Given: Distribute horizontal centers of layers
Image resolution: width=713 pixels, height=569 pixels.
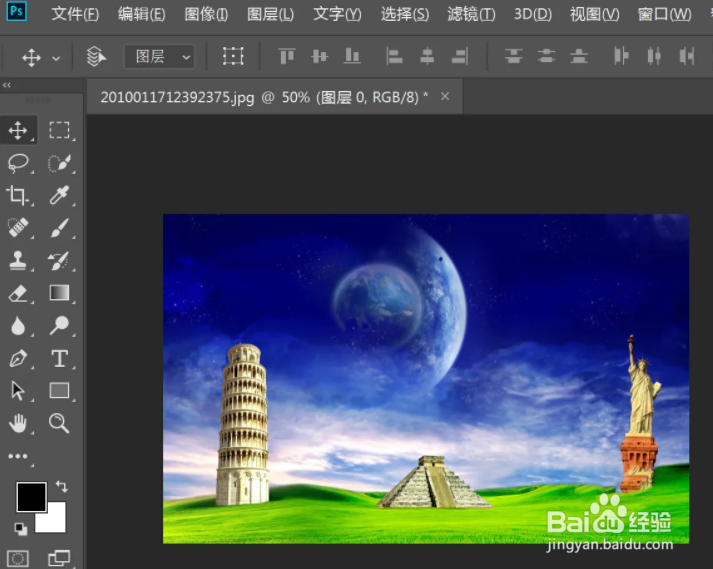Looking at the screenshot, I should 654,56.
